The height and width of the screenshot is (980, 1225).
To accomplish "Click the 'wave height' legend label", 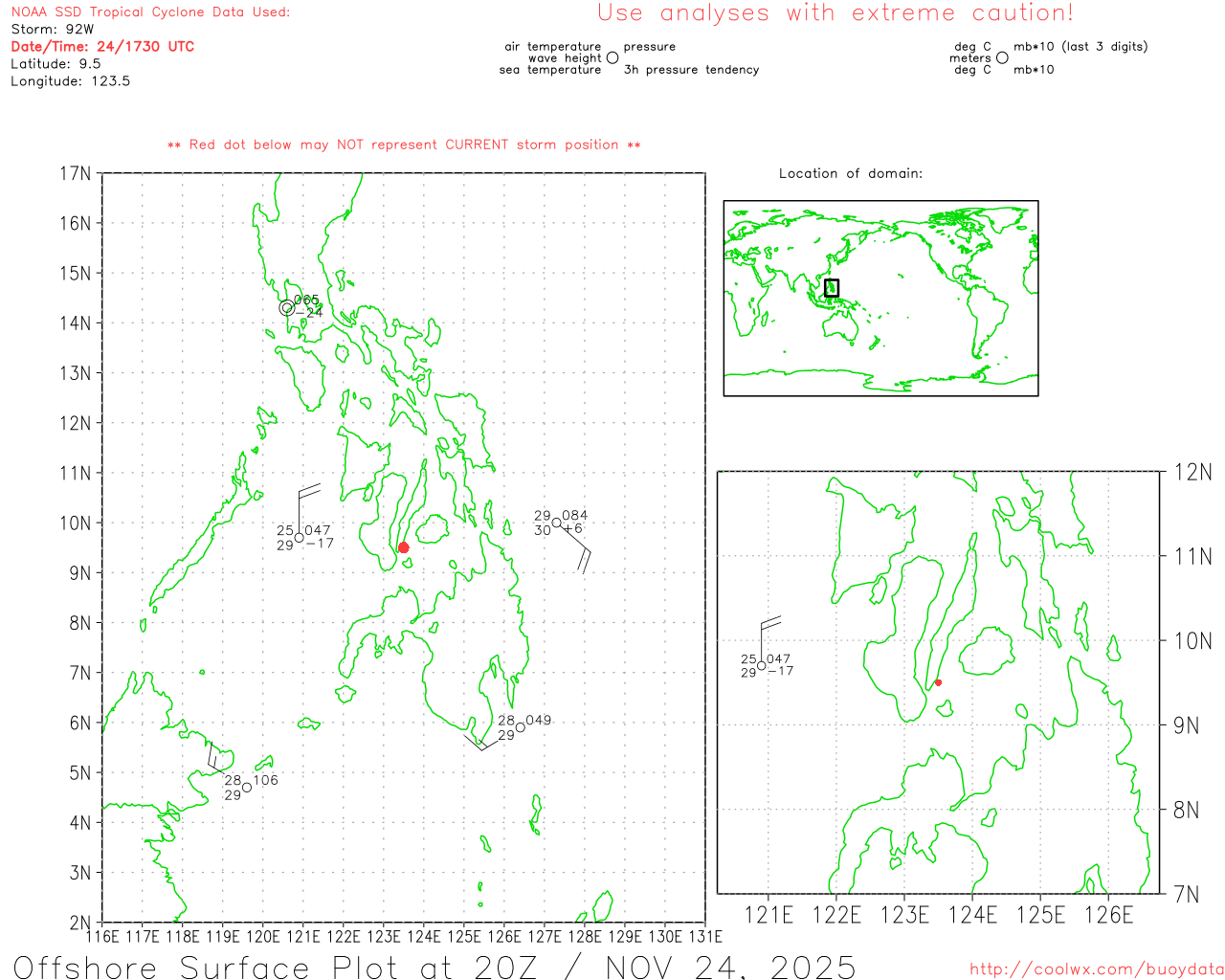I will point(565,58).
